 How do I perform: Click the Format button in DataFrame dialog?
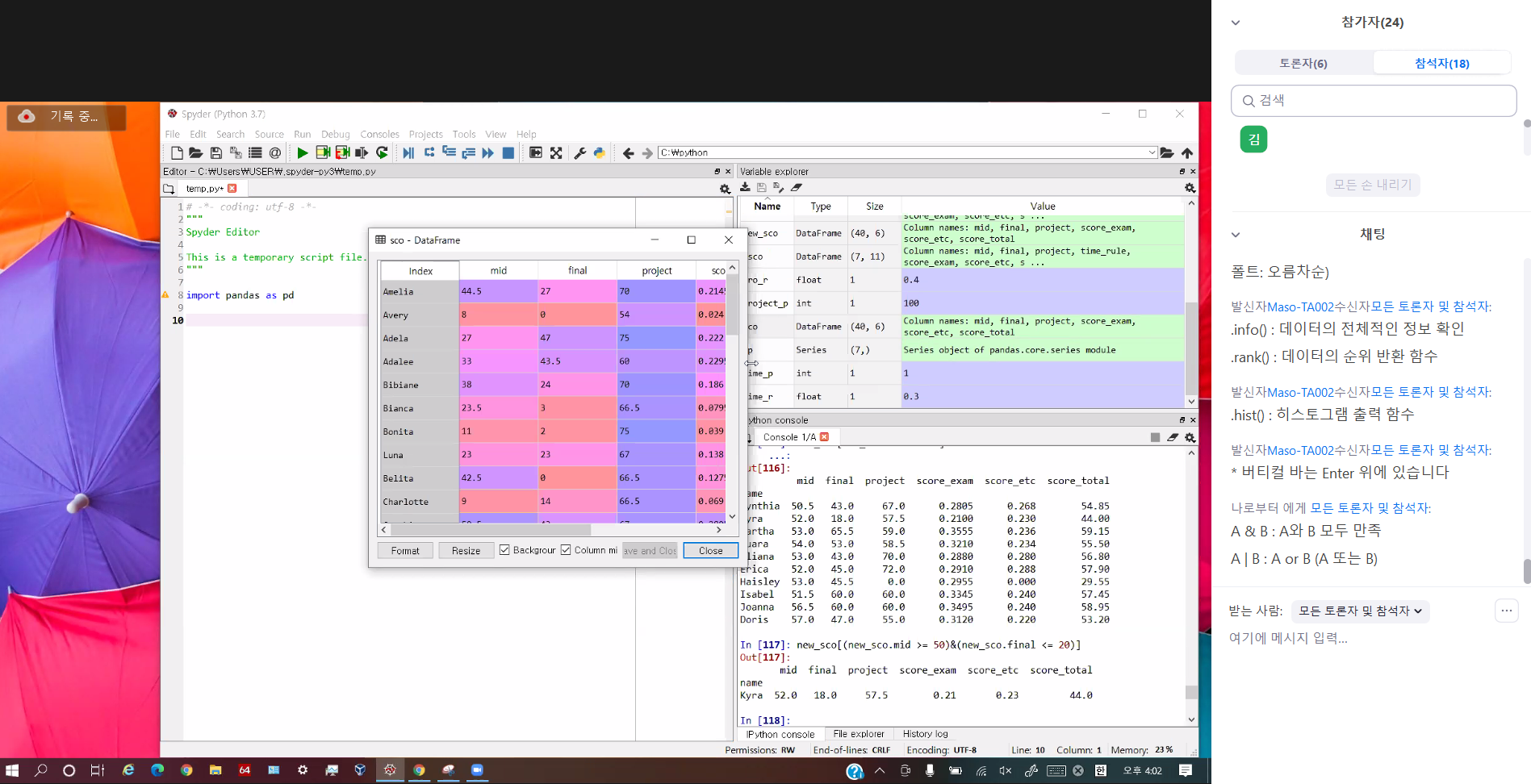coord(405,551)
